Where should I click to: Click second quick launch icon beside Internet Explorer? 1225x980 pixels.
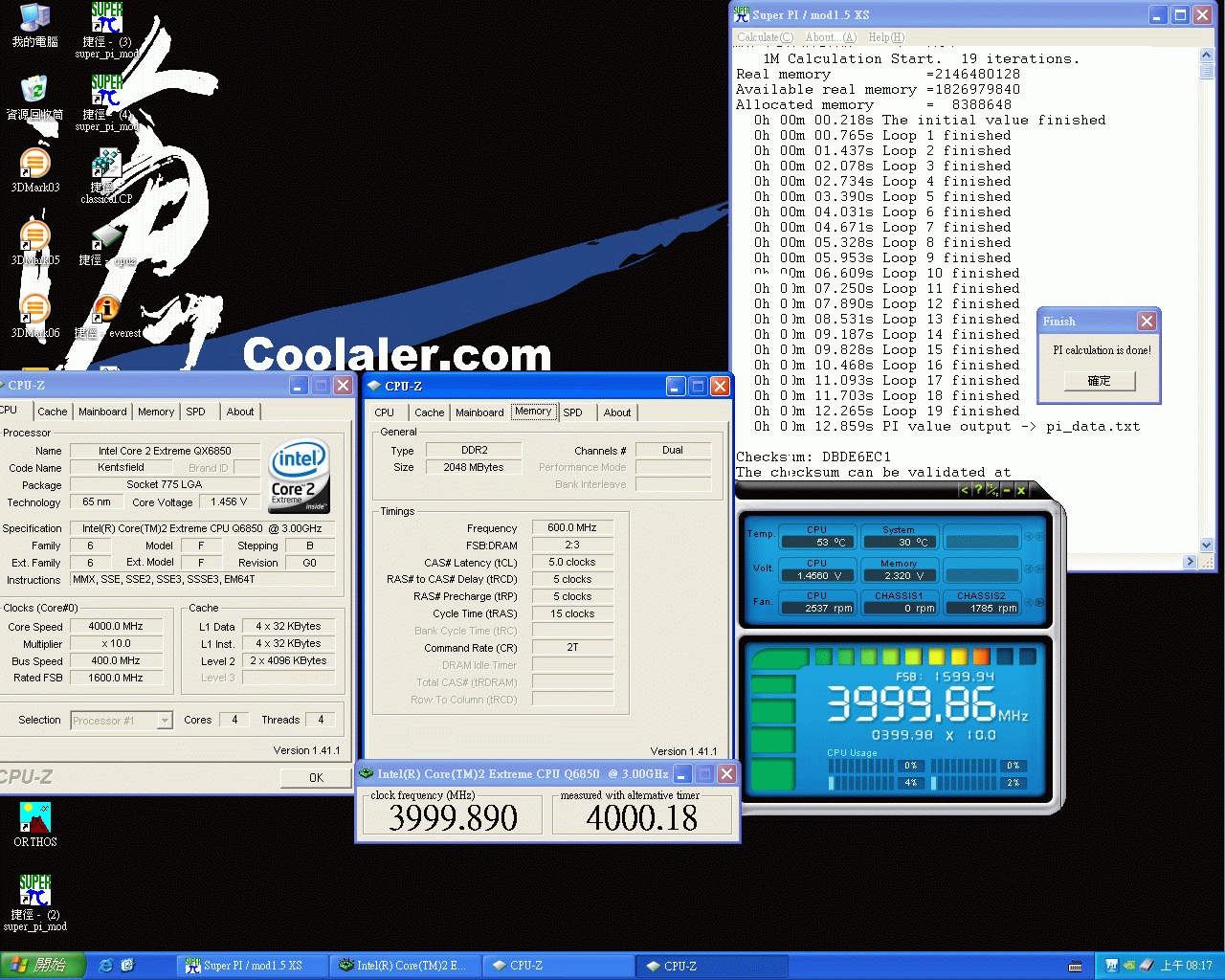(x=127, y=966)
